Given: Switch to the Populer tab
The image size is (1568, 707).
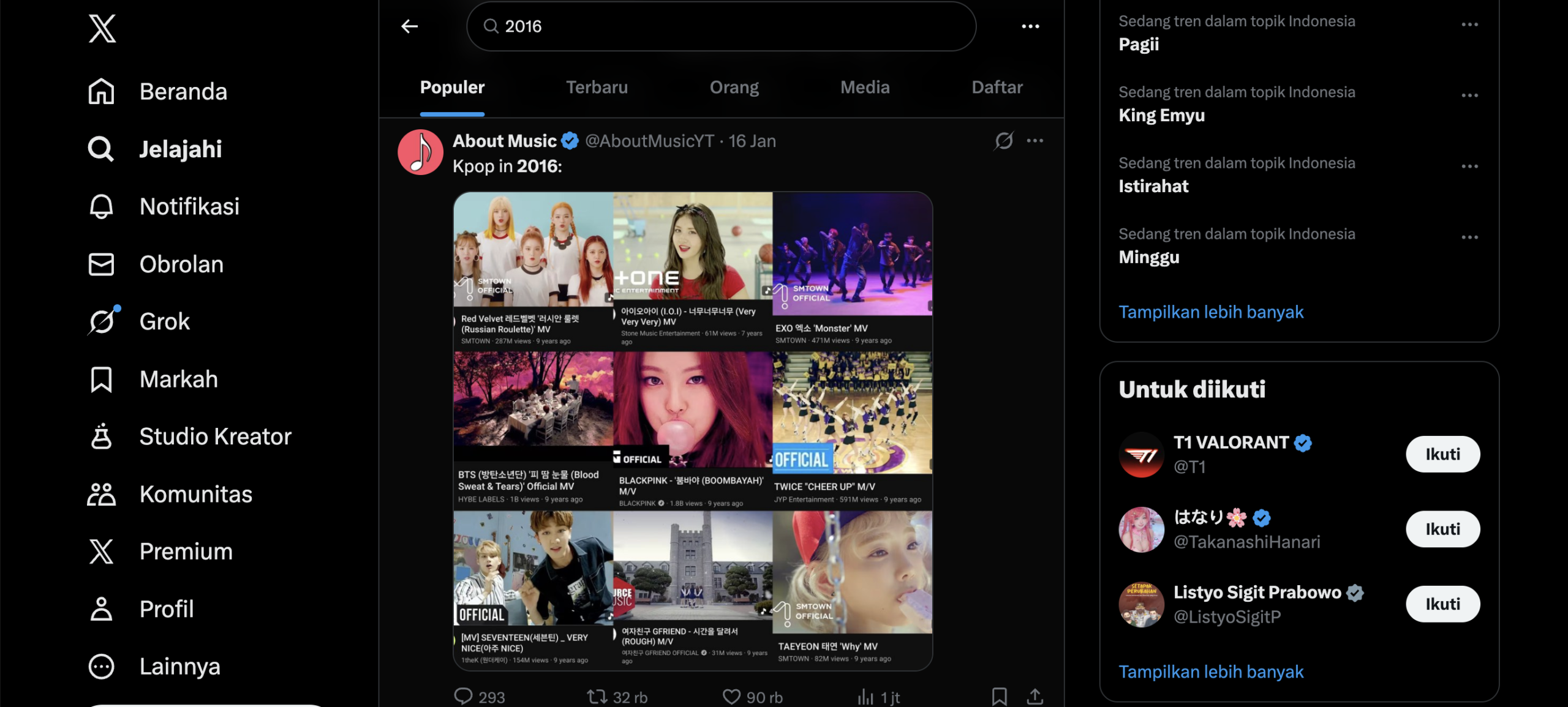Looking at the screenshot, I should coord(452,88).
